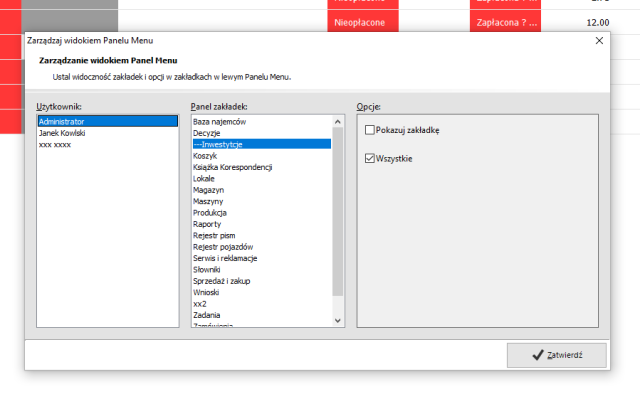
Task: Click the Lokale list item
Action: point(262,179)
